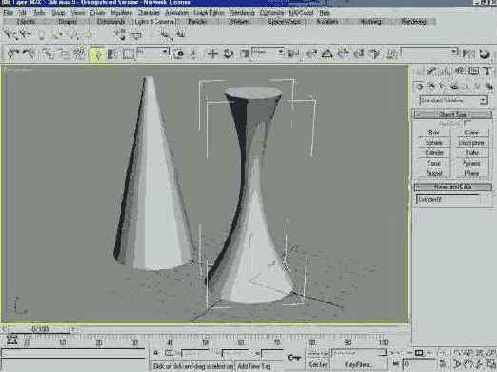Click the Time Configuration icon
The width and height of the screenshot is (497, 372).
pyautogui.click(x=443, y=363)
